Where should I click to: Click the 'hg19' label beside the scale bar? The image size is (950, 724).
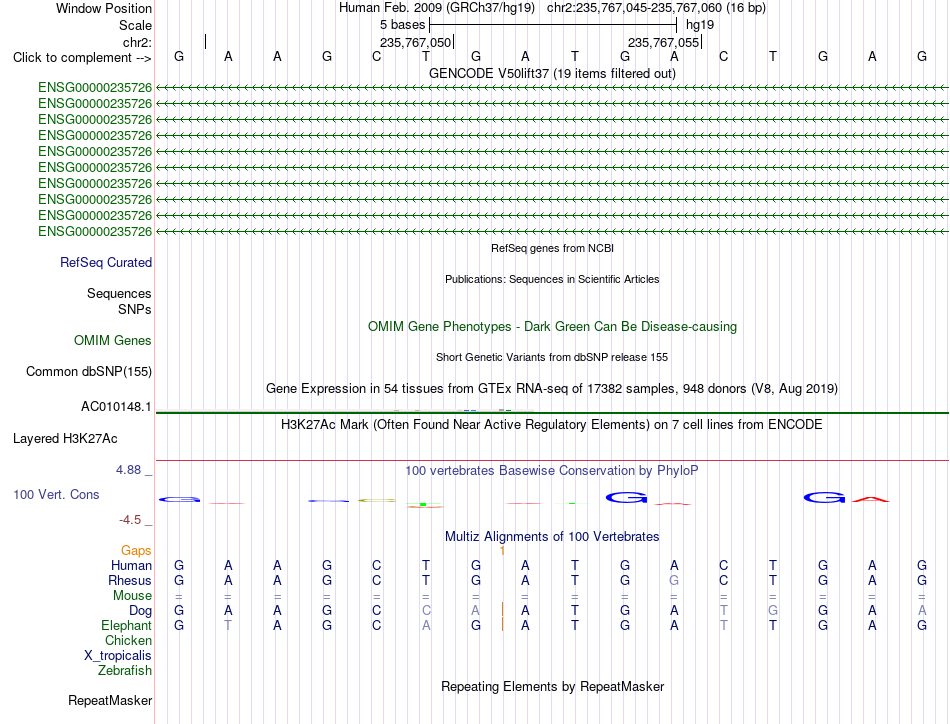point(700,25)
